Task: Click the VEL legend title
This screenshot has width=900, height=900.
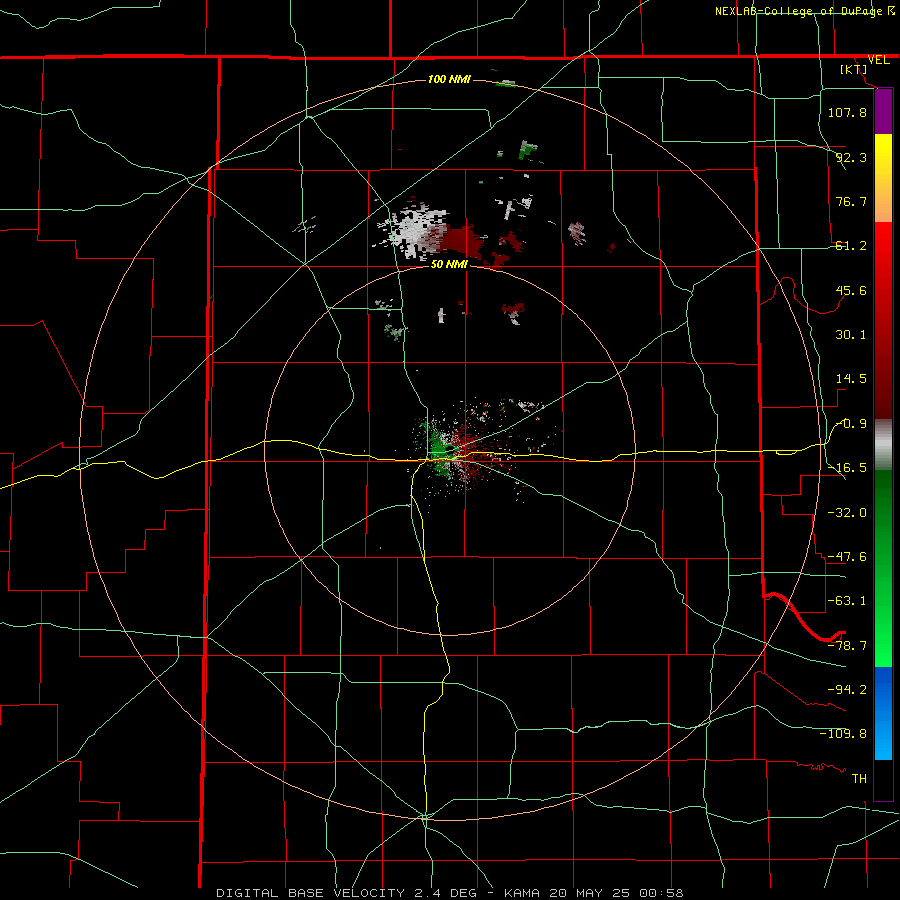Action: tap(878, 60)
